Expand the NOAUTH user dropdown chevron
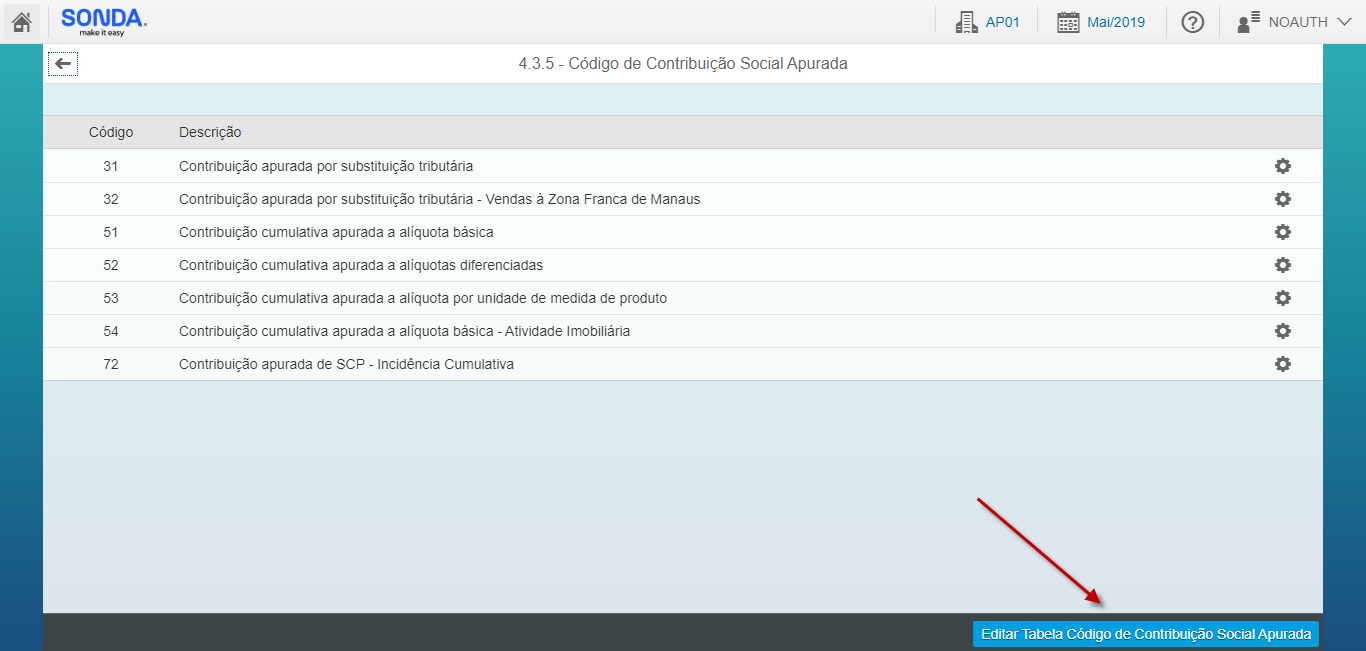The image size is (1366, 651). [x=1344, y=22]
